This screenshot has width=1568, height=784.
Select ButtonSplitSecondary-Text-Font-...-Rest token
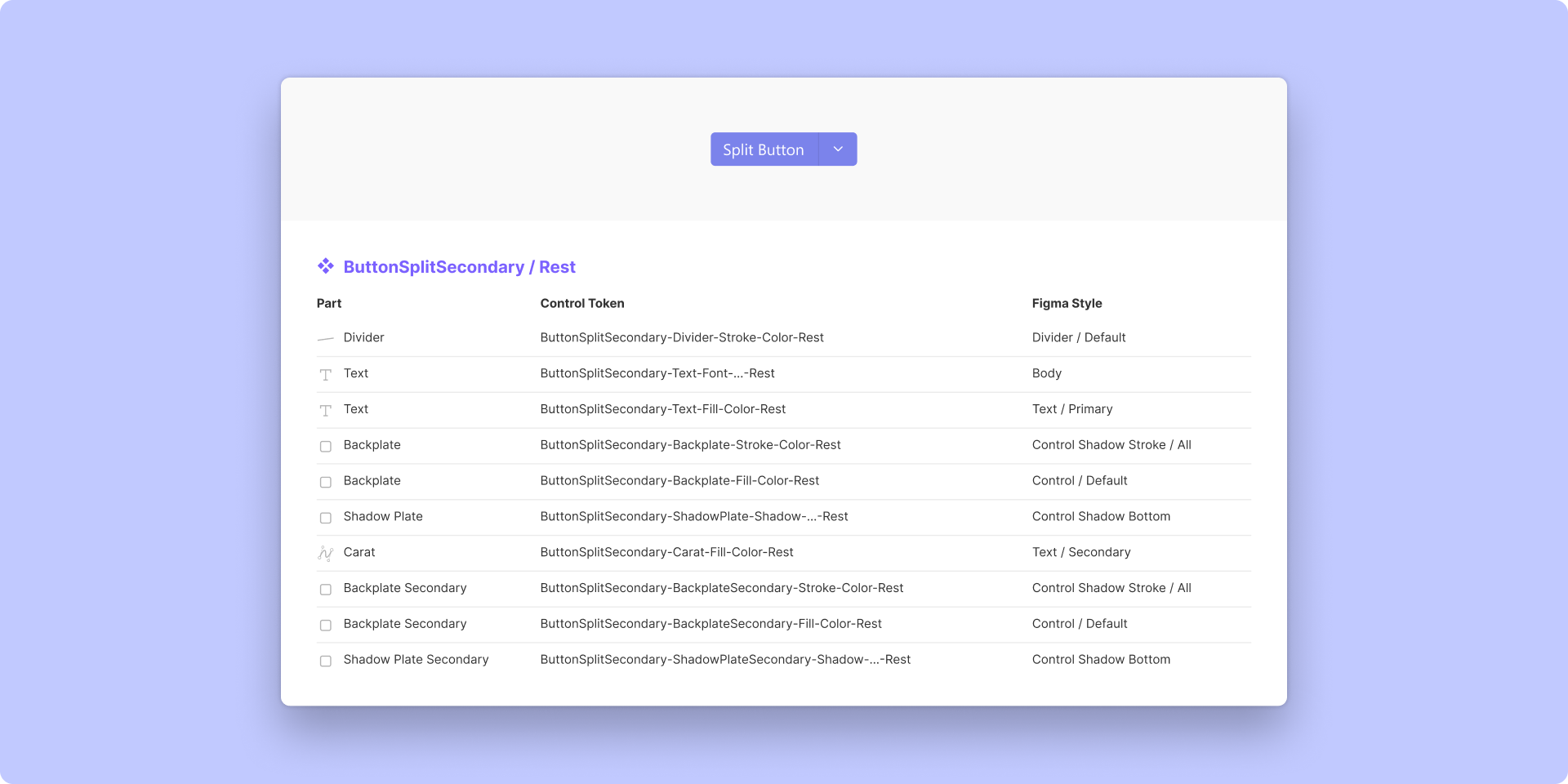click(x=657, y=373)
